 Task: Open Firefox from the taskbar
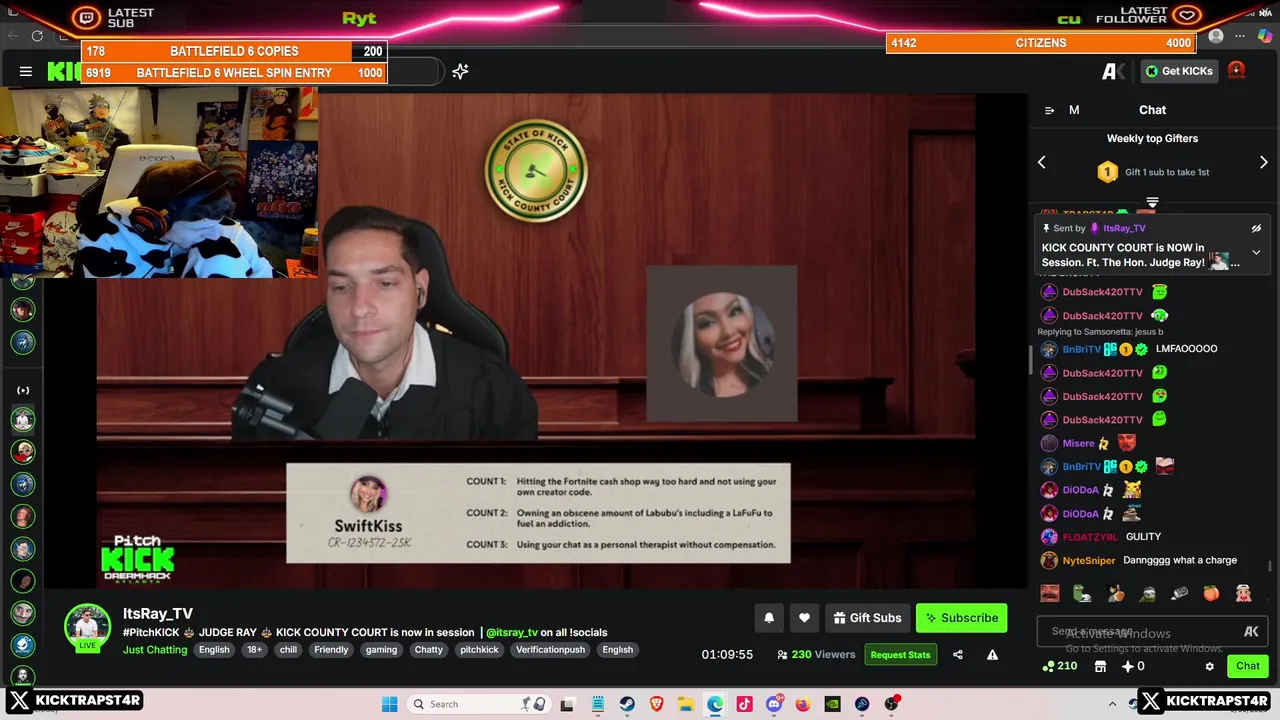[803, 704]
